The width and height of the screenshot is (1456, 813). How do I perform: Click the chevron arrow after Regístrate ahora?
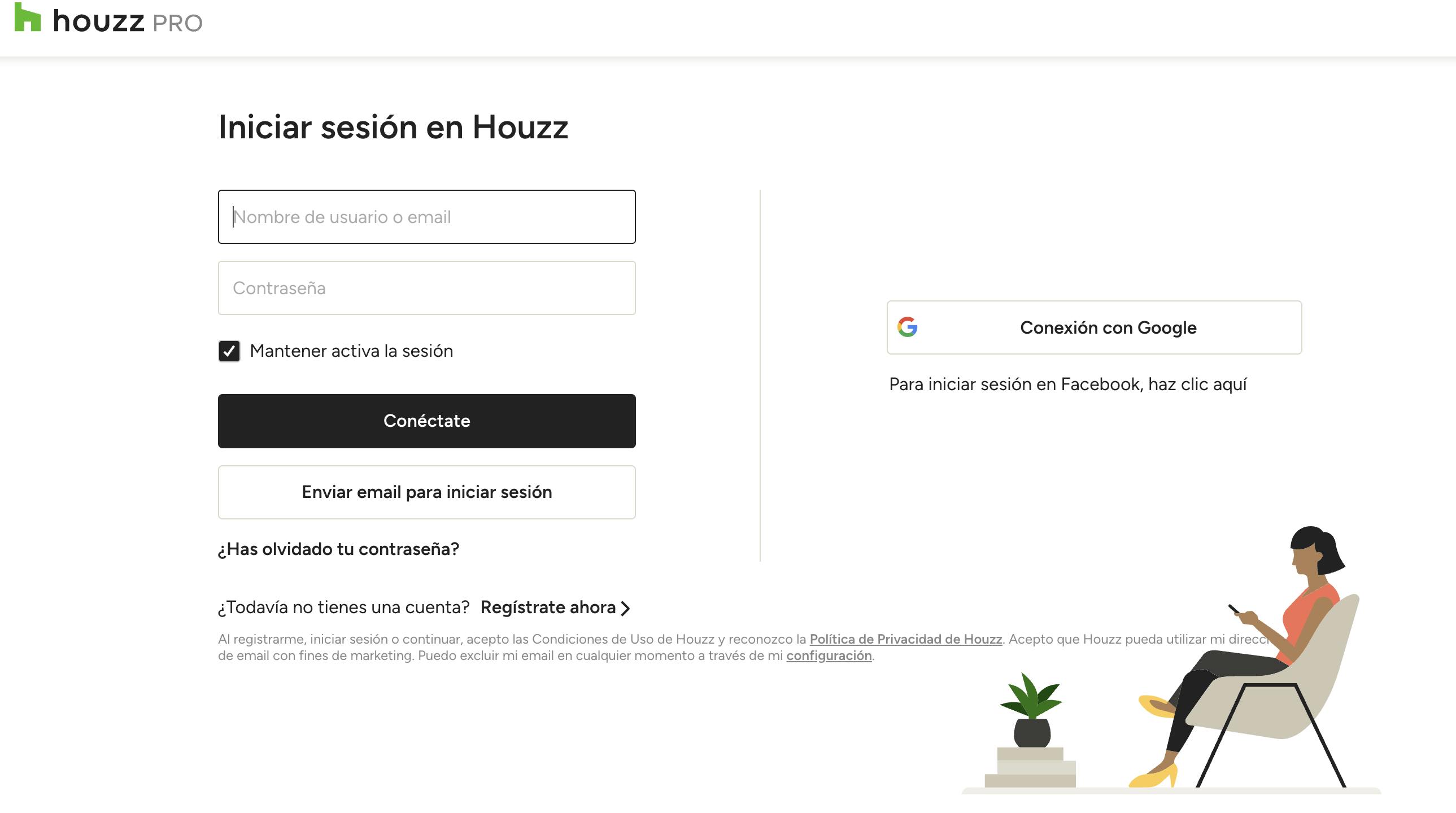[625, 609]
